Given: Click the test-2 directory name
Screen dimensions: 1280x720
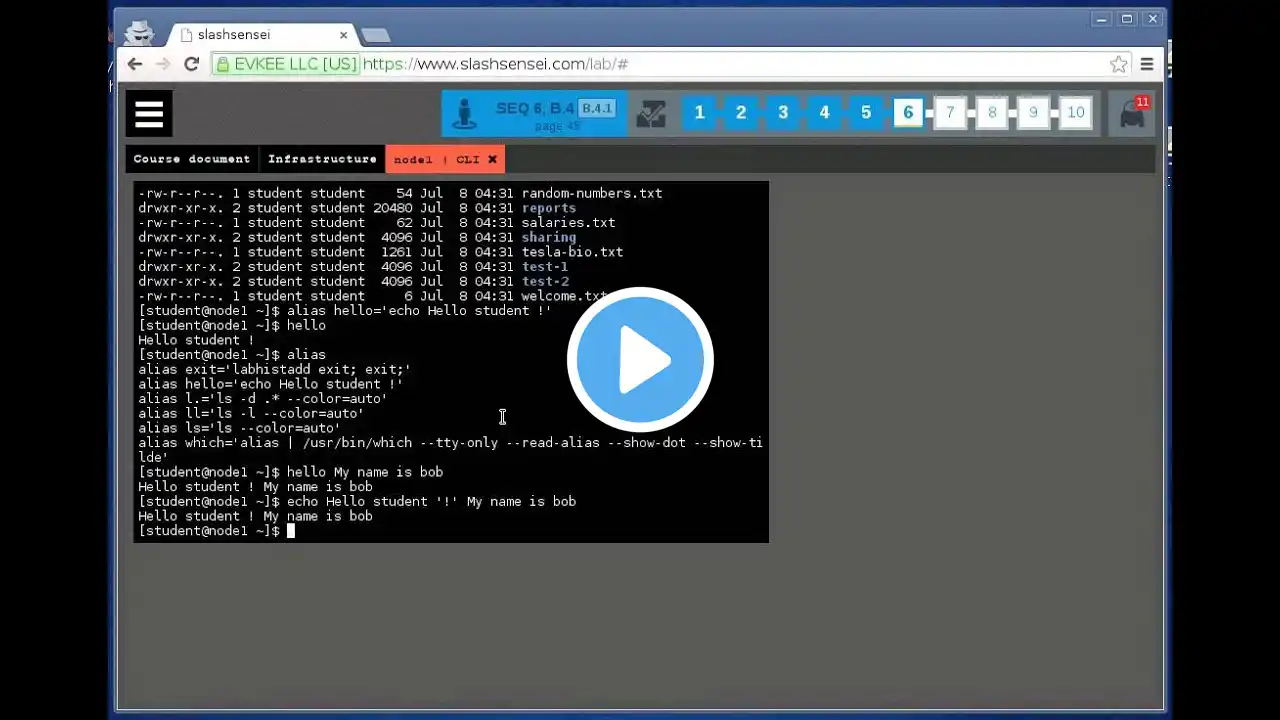Looking at the screenshot, I should [x=545, y=282].
